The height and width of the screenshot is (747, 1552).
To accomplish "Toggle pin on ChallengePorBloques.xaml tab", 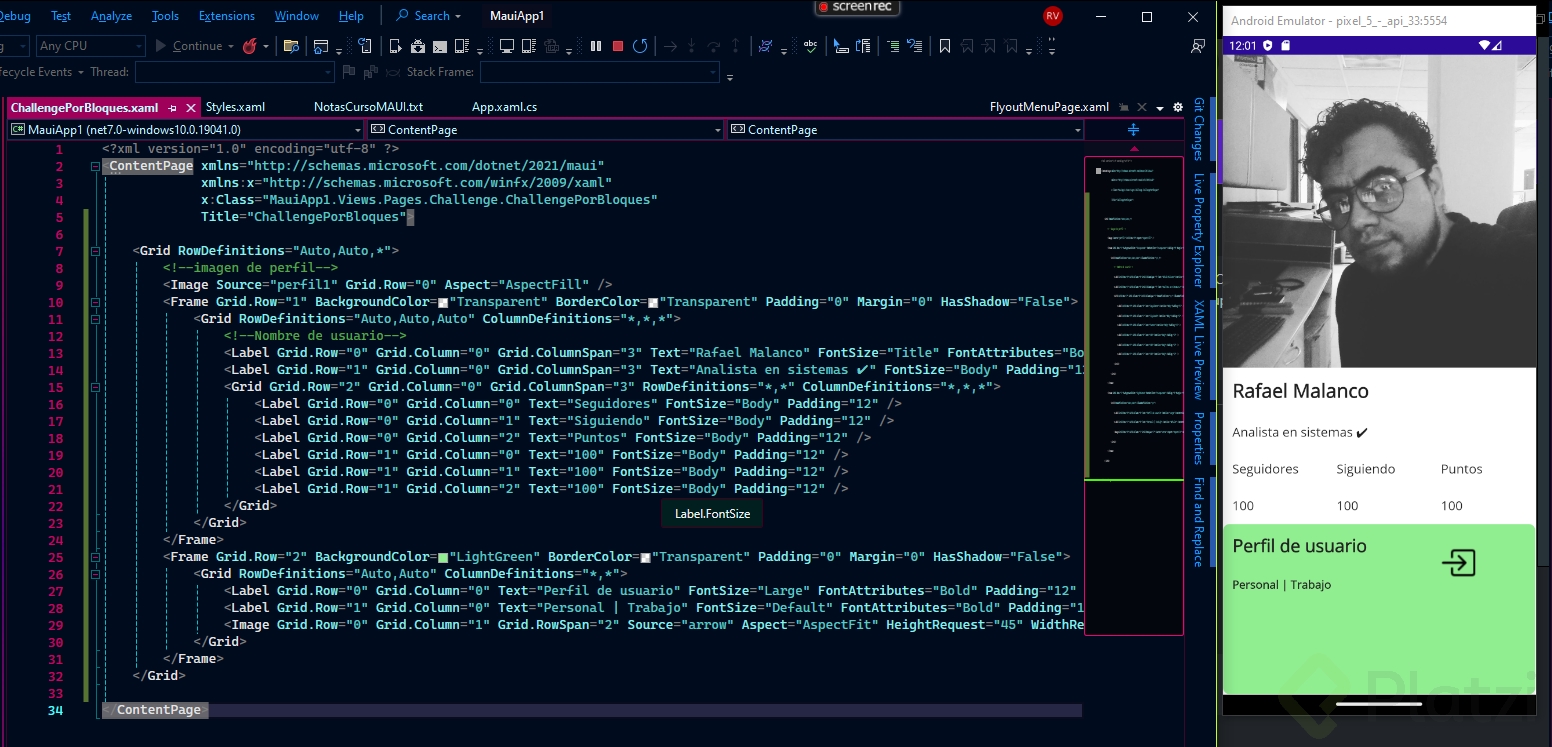I will click(172, 108).
